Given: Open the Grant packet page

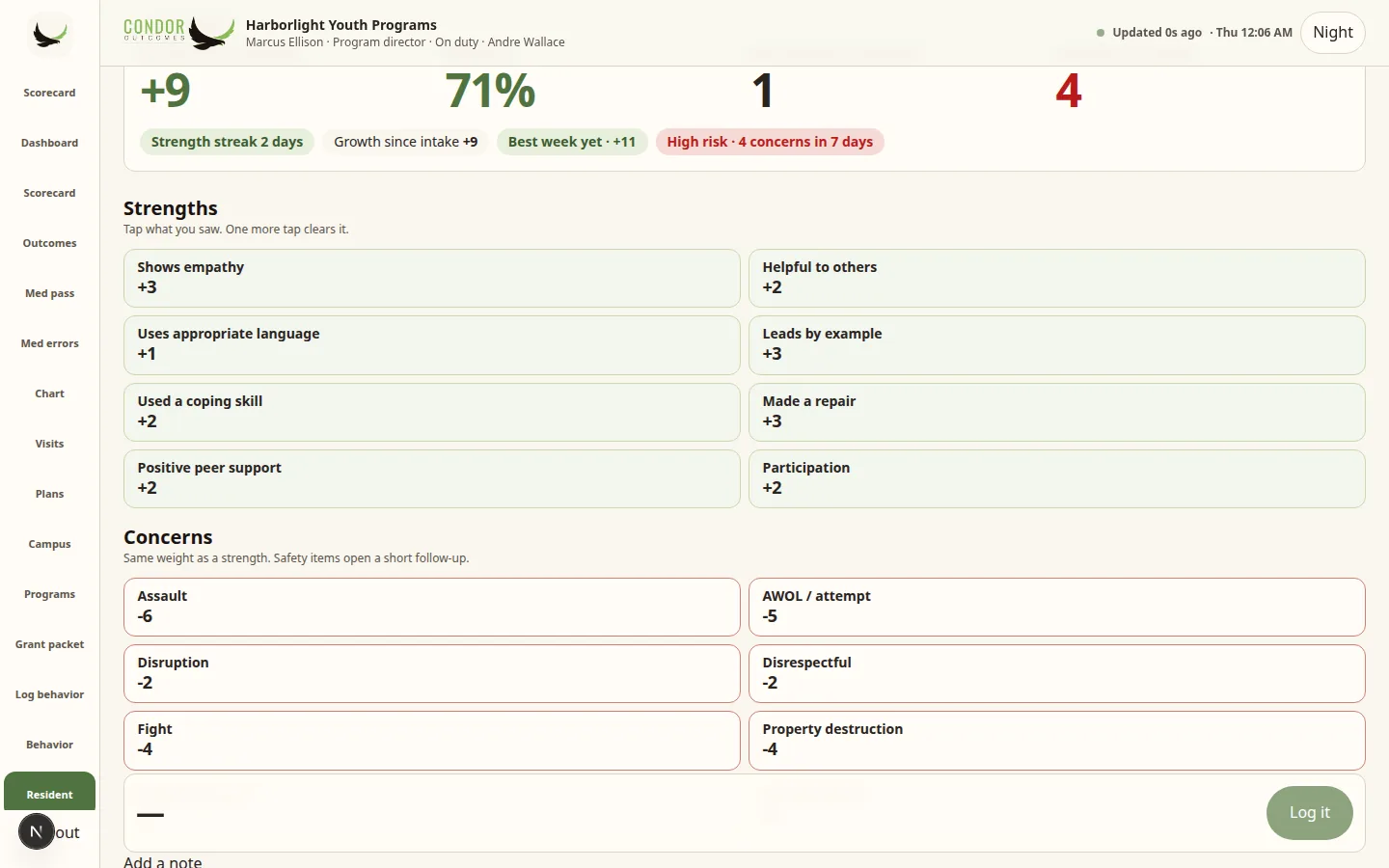Looking at the screenshot, I should 49,644.
